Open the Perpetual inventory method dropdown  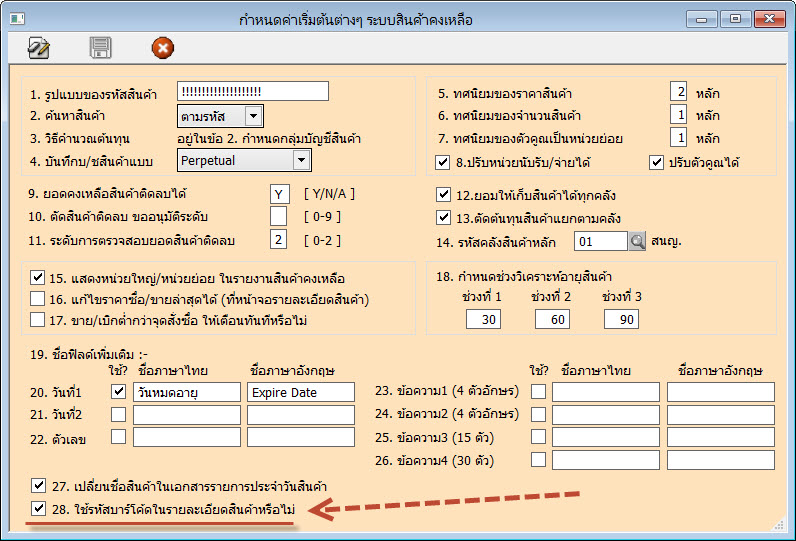tap(244, 160)
